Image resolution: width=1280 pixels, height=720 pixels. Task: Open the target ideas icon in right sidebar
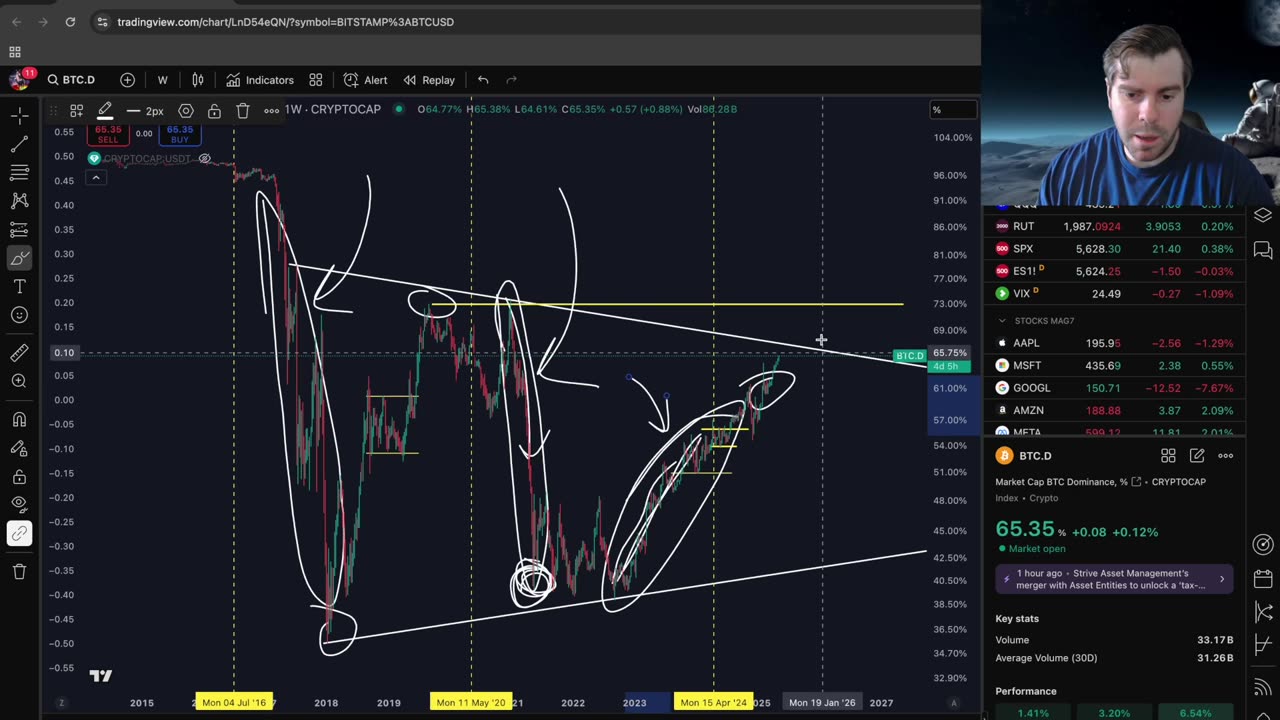click(1263, 545)
